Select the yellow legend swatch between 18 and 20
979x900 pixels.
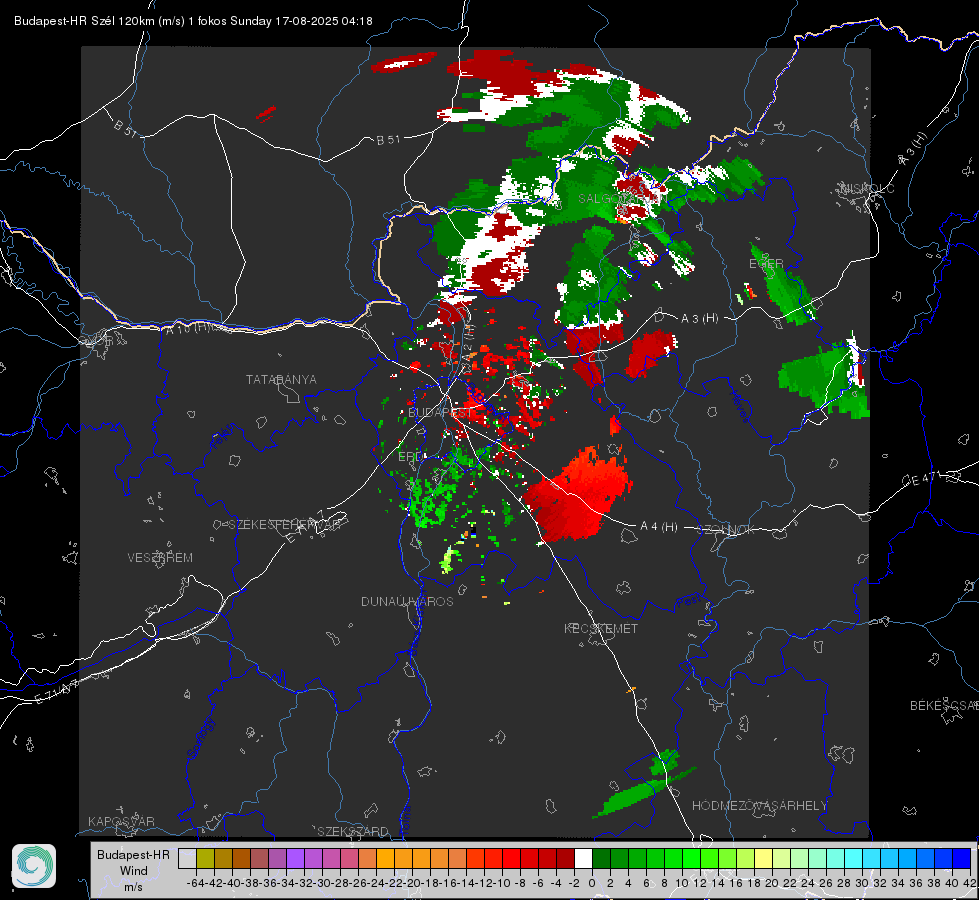point(763,858)
